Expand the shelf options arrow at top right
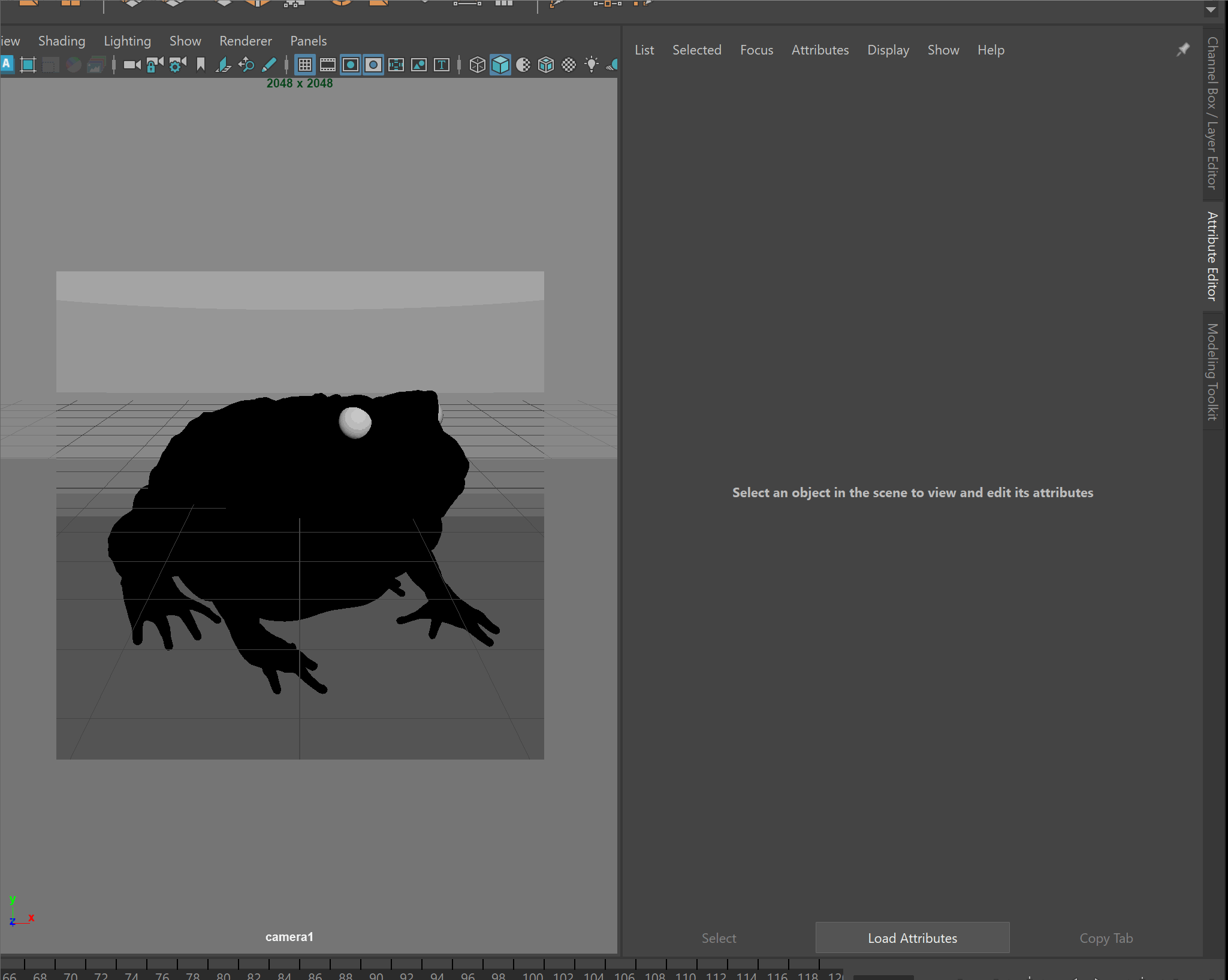This screenshot has width=1228, height=980. pos(1211,10)
